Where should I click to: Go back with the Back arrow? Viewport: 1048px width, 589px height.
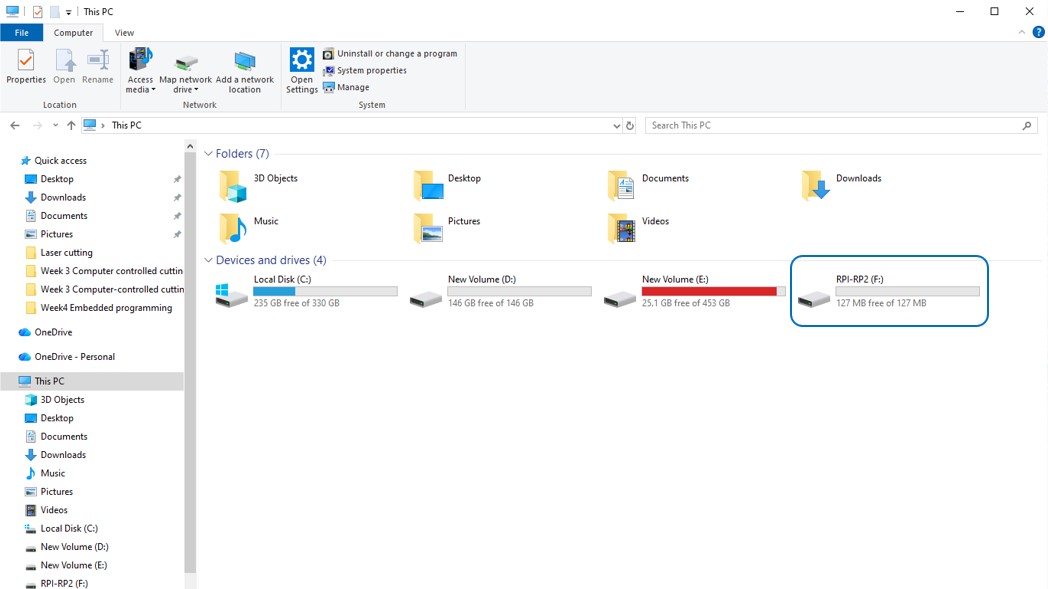point(15,125)
